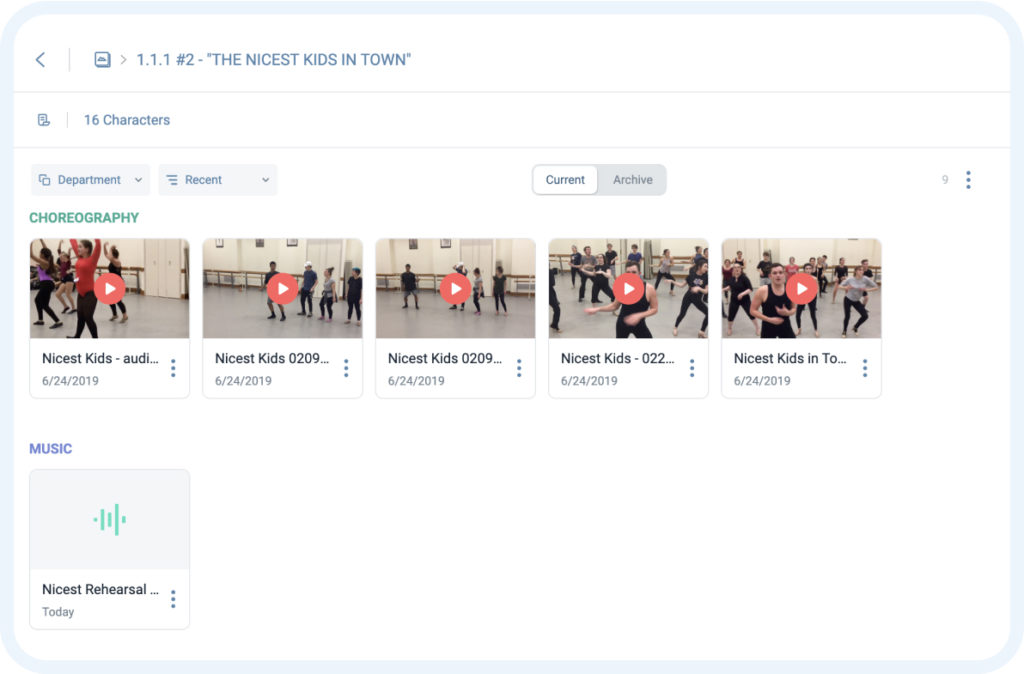Click the characters list icon
The height and width of the screenshot is (674, 1024).
pos(44,120)
